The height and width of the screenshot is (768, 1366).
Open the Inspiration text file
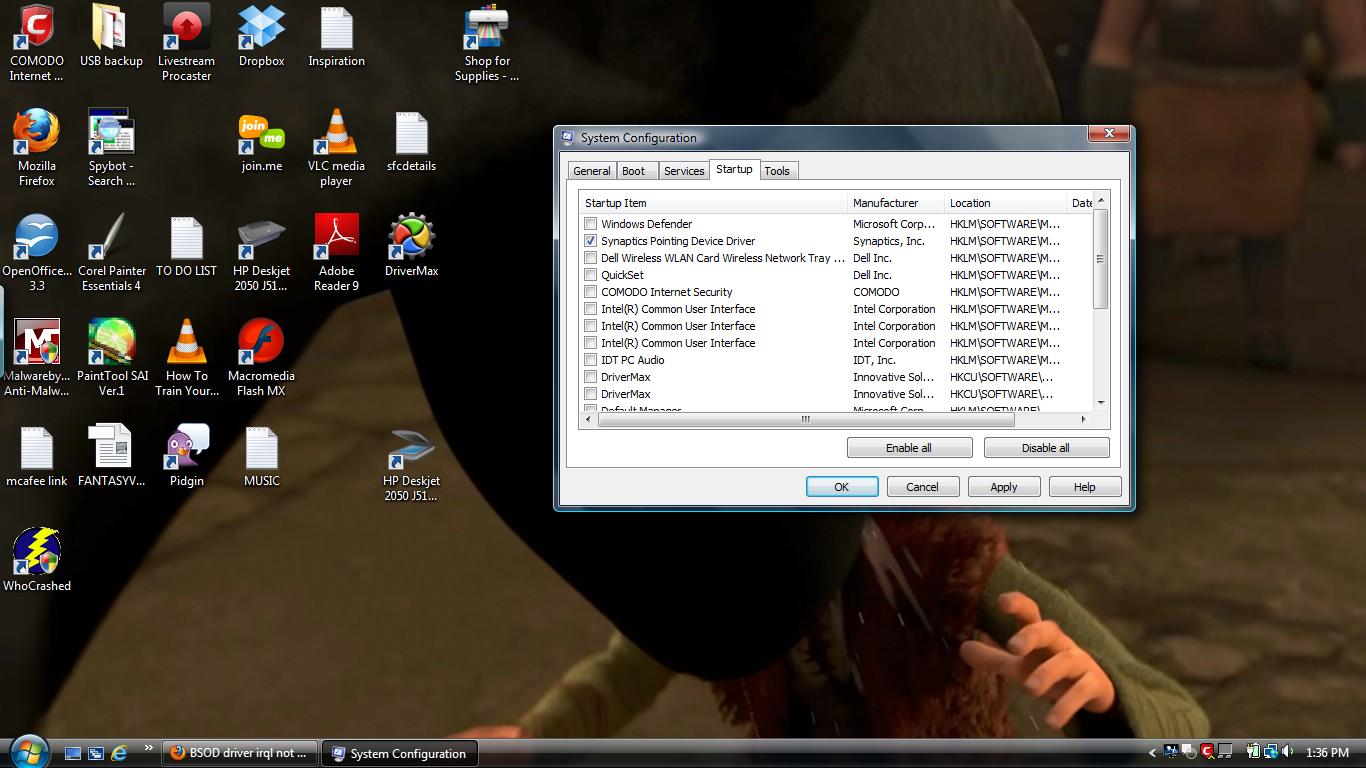click(x=336, y=37)
